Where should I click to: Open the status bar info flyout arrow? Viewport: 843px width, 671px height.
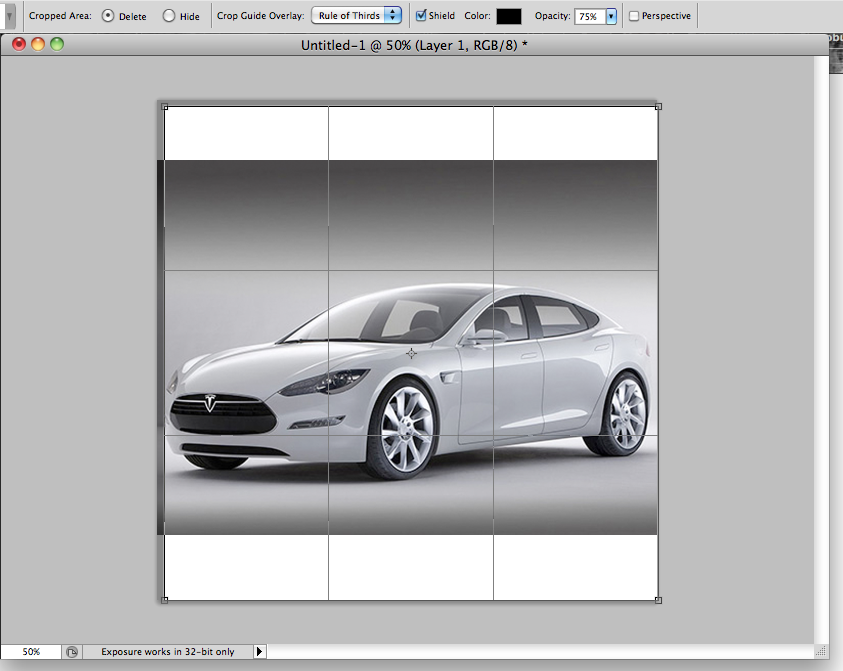[259, 652]
